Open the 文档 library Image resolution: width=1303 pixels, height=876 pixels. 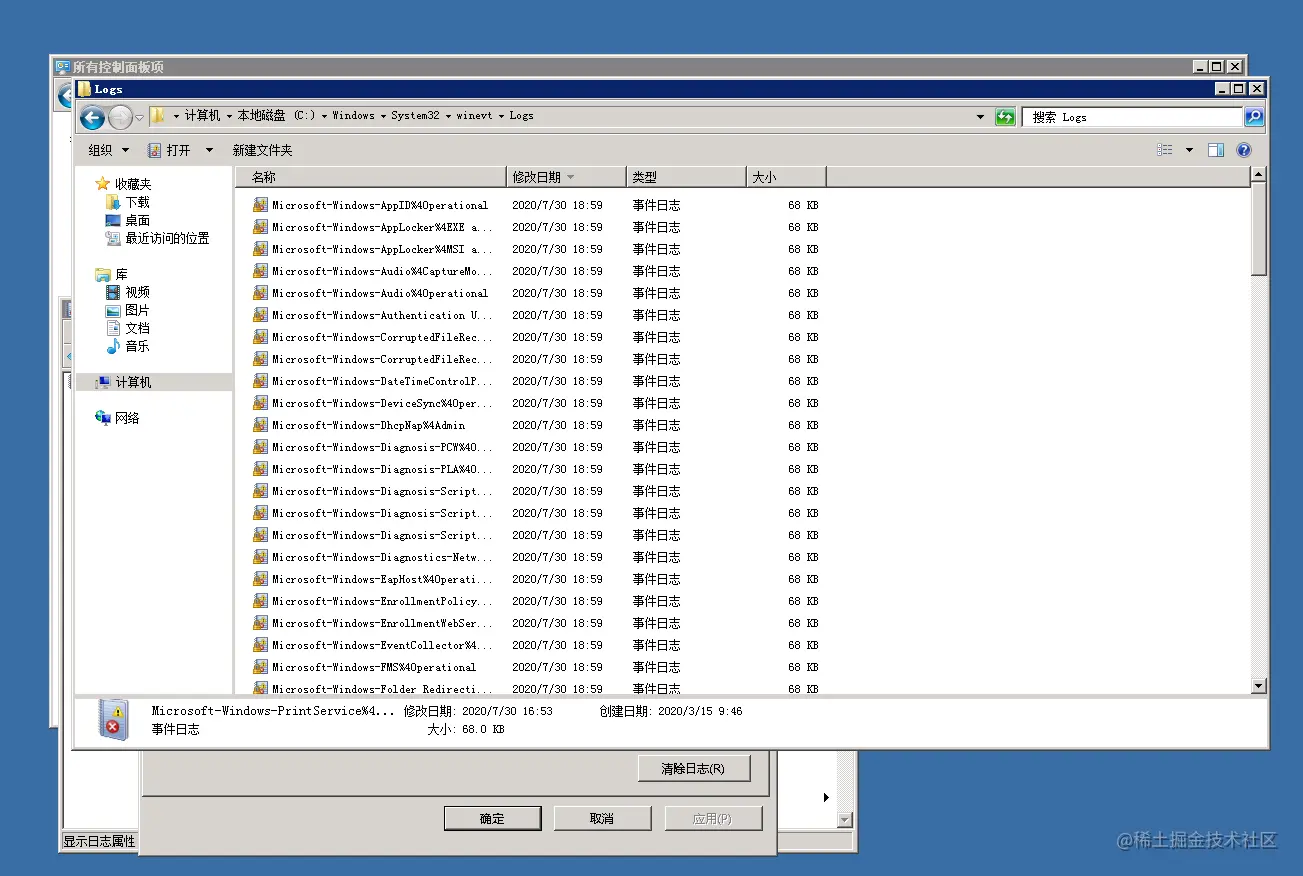(x=128, y=328)
